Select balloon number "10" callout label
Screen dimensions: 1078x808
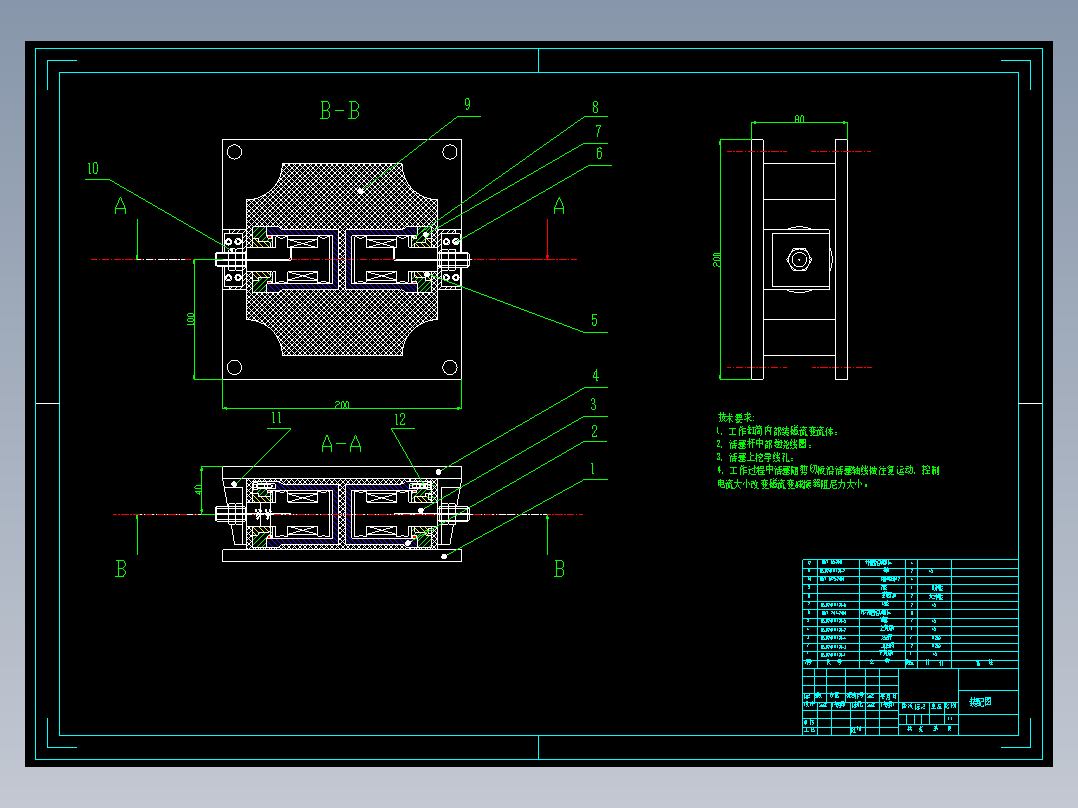tap(93, 168)
